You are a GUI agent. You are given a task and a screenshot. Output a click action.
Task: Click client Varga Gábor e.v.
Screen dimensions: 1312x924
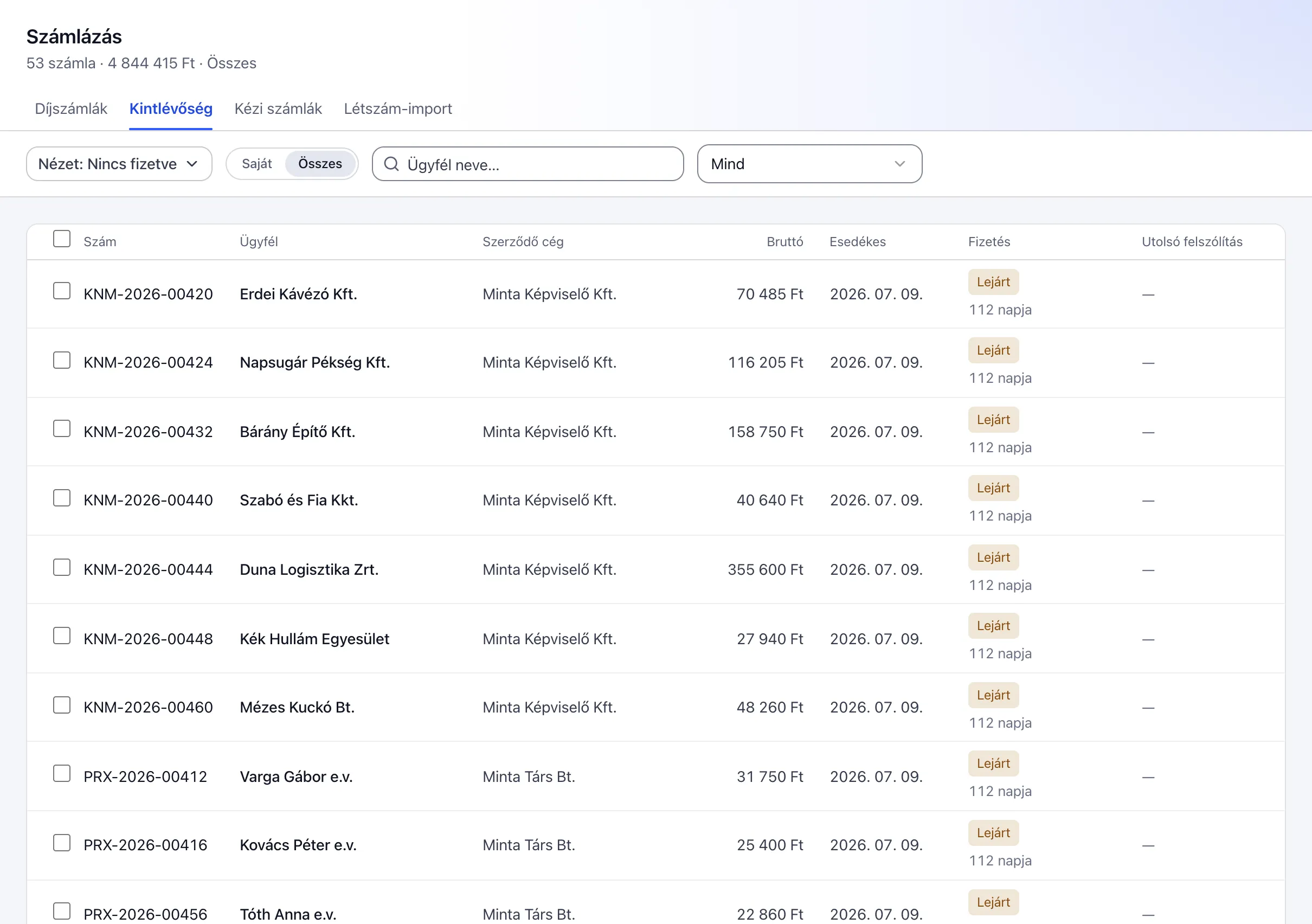click(296, 777)
